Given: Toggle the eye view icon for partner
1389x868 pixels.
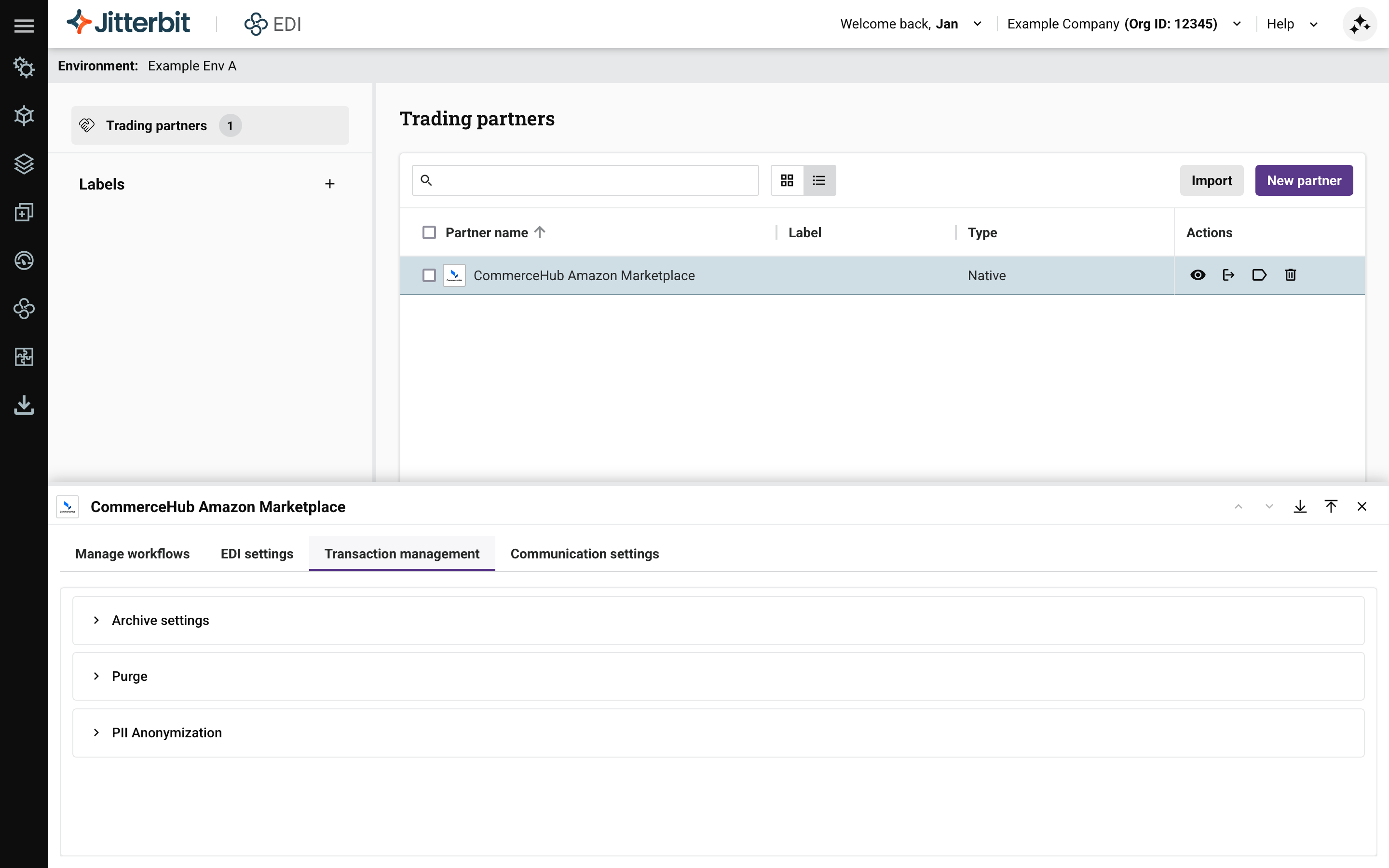Looking at the screenshot, I should click(x=1198, y=275).
